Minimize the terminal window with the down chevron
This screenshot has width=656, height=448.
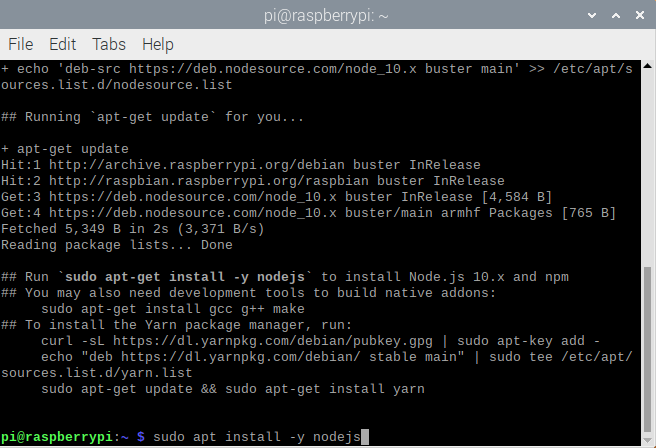point(592,15)
